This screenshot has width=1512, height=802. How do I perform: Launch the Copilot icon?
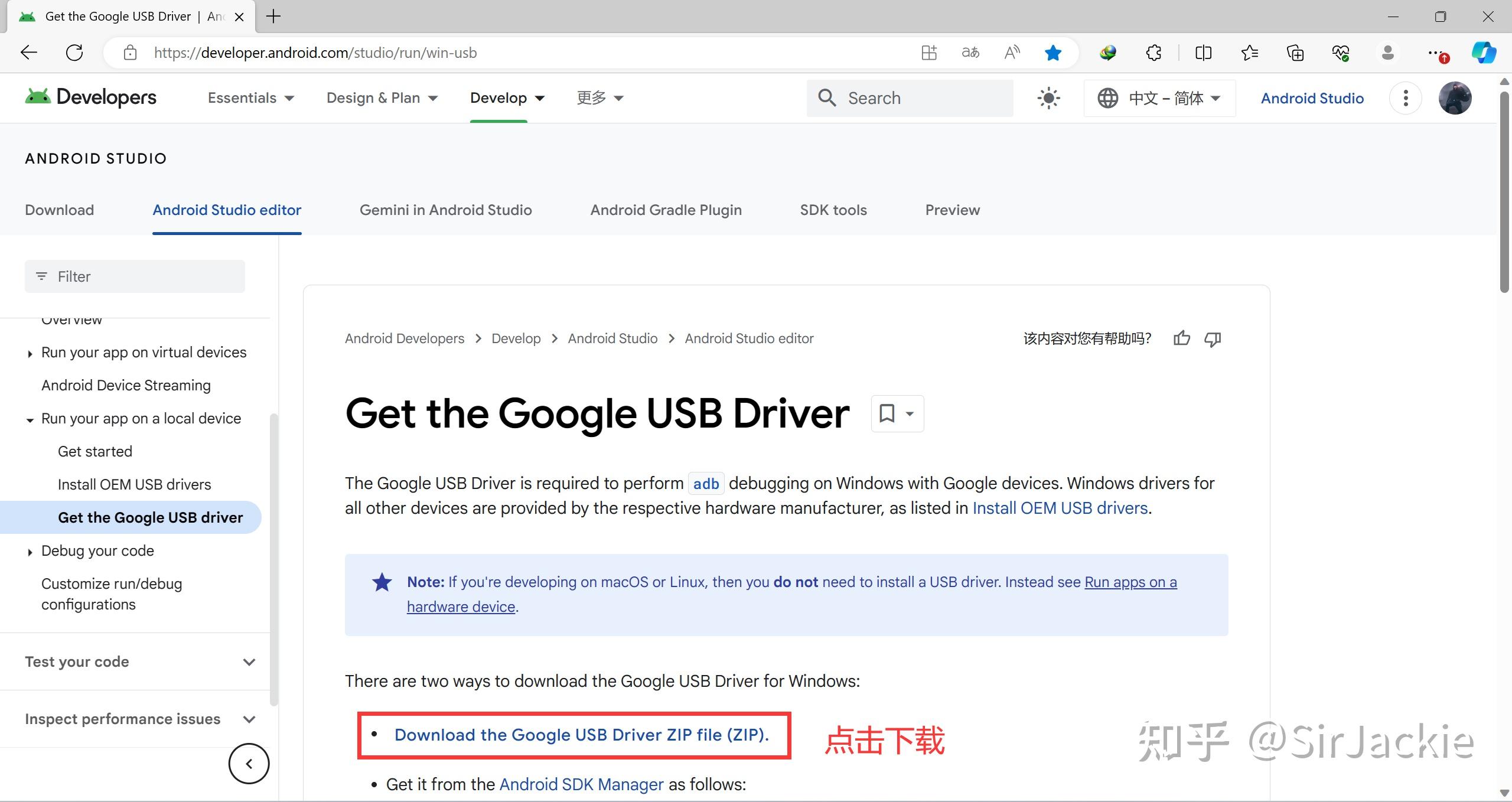(x=1483, y=53)
